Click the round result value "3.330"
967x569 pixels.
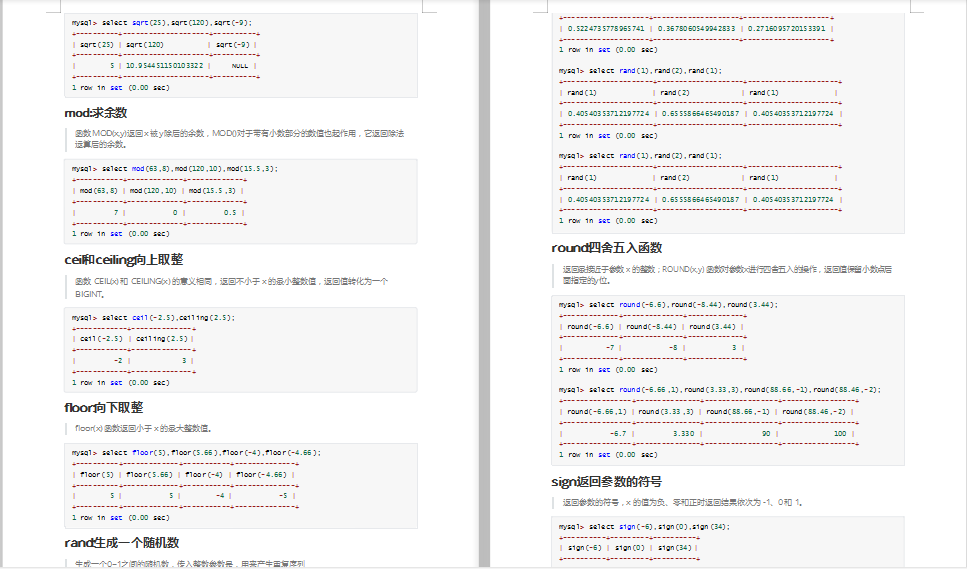683,434
